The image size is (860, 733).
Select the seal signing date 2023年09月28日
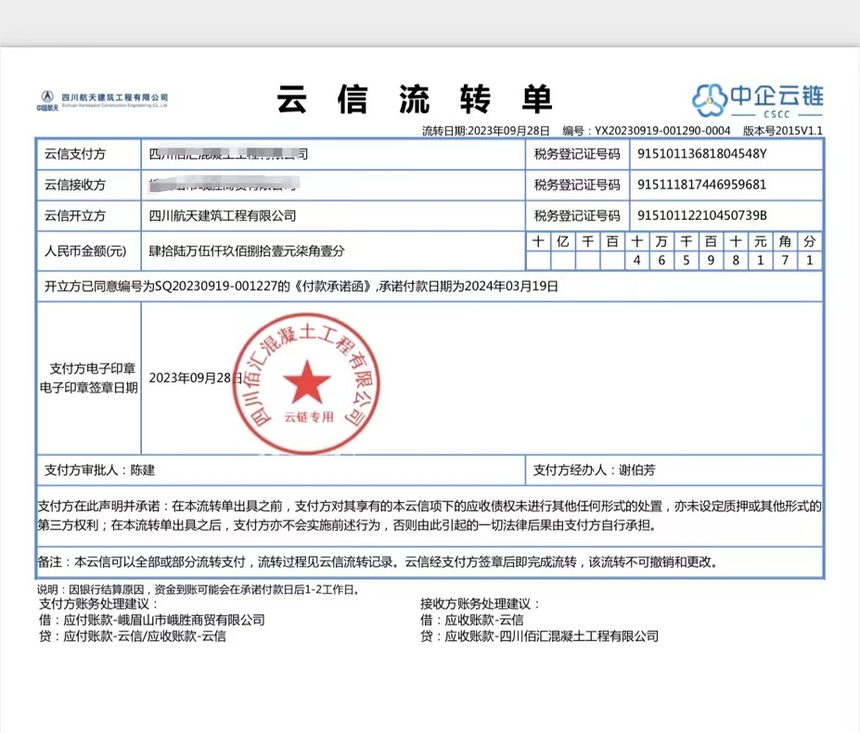click(x=196, y=378)
